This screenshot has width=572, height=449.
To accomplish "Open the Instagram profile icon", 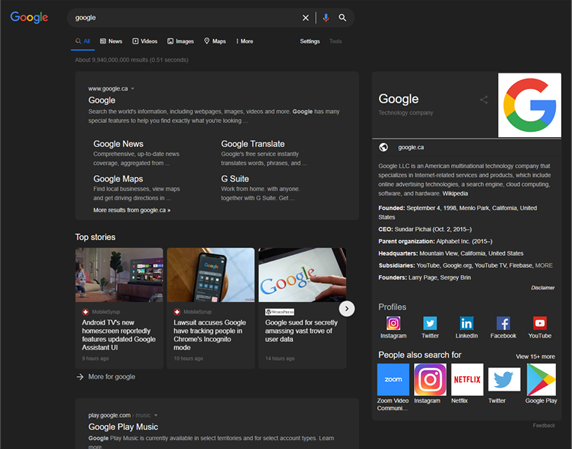I will point(393,323).
